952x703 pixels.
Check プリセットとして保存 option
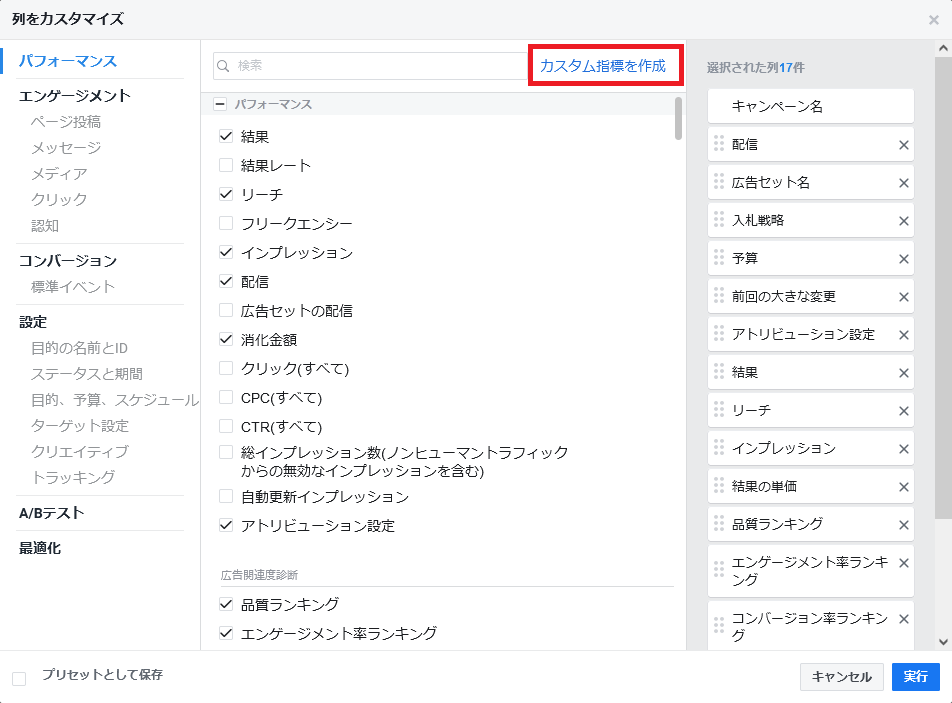click(x=19, y=679)
